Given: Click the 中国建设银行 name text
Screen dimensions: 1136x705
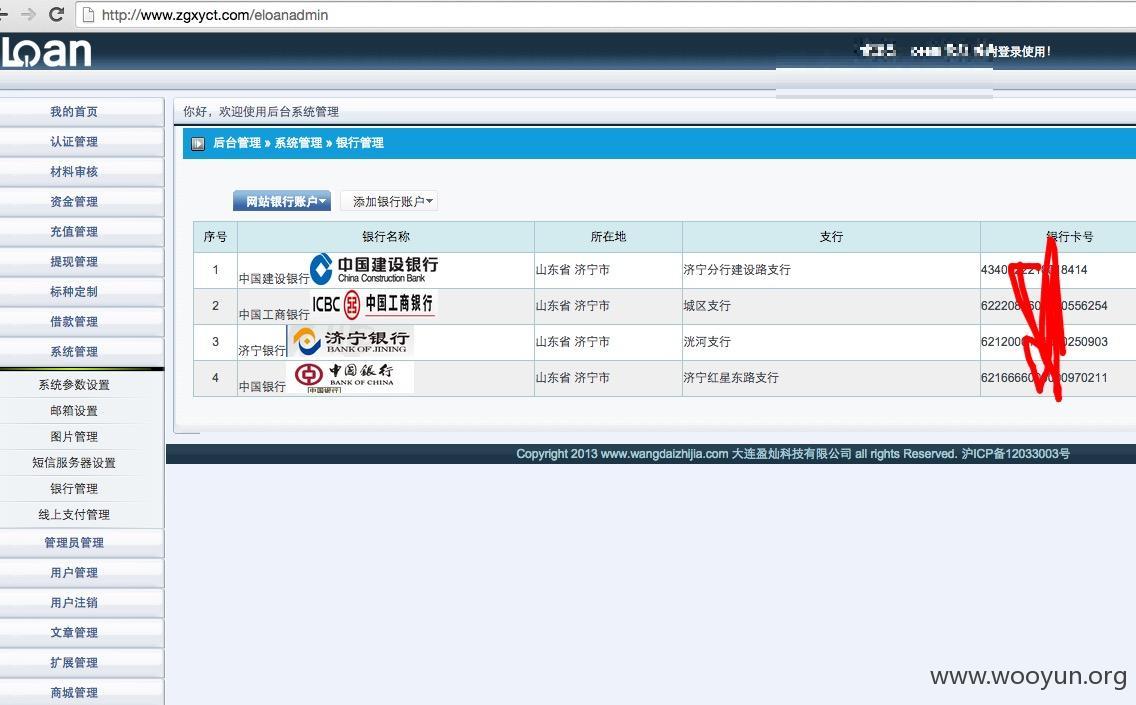Looking at the screenshot, I should coord(274,279).
